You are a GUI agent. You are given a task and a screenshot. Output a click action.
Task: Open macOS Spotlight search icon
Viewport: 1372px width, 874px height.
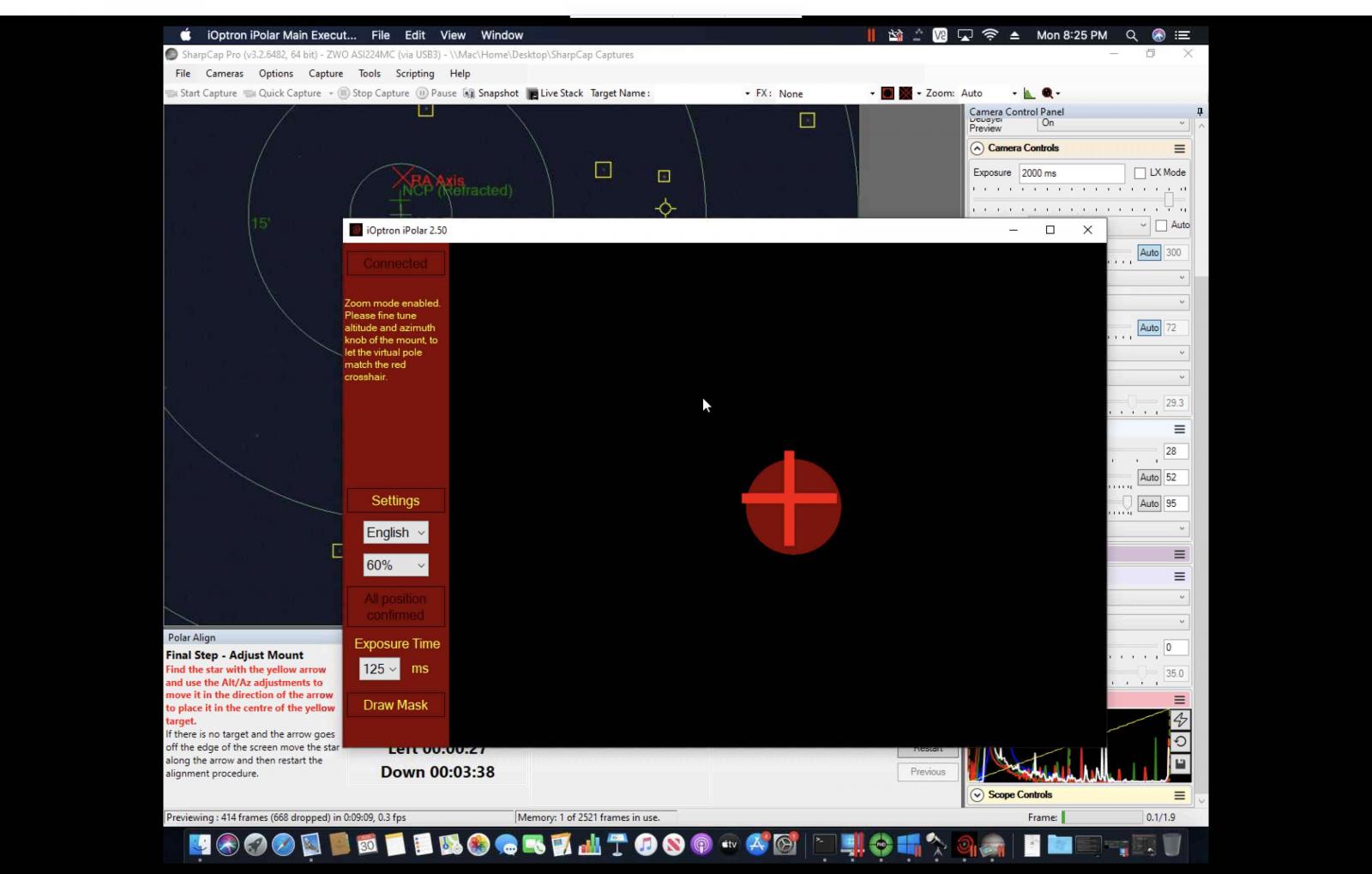(1132, 35)
